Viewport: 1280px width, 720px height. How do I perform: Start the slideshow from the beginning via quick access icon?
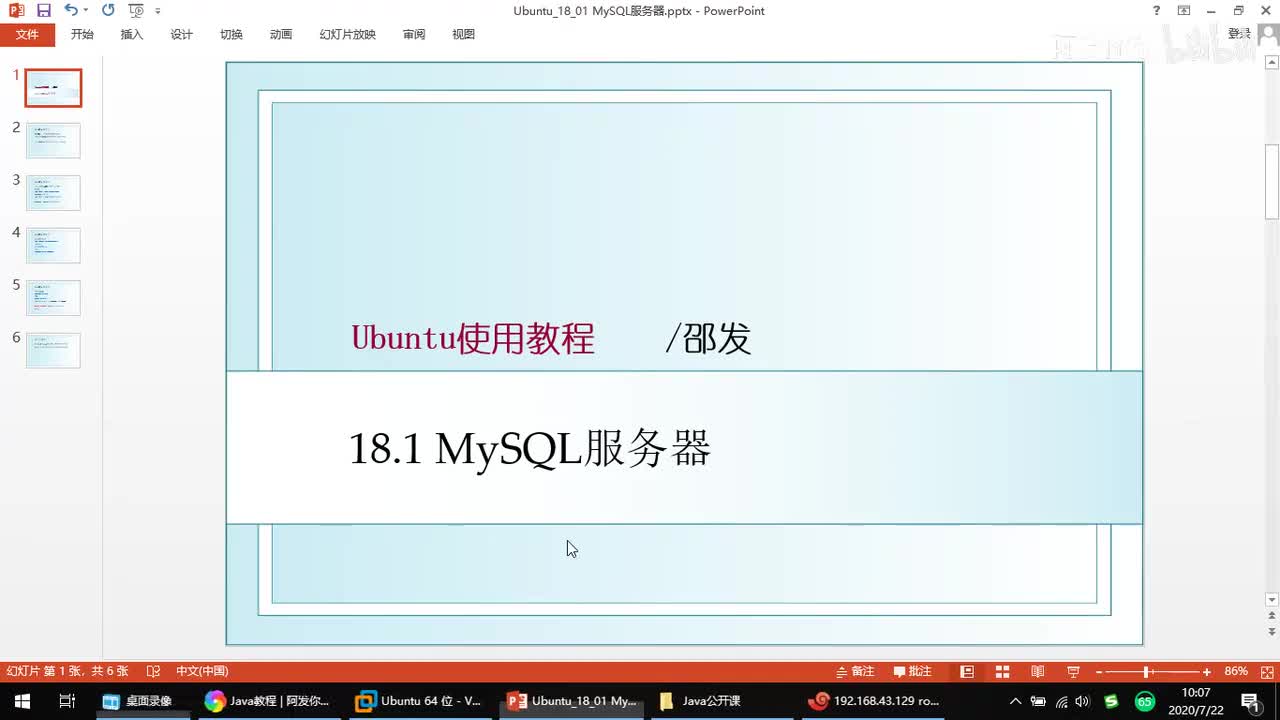pyautogui.click(x=137, y=10)
